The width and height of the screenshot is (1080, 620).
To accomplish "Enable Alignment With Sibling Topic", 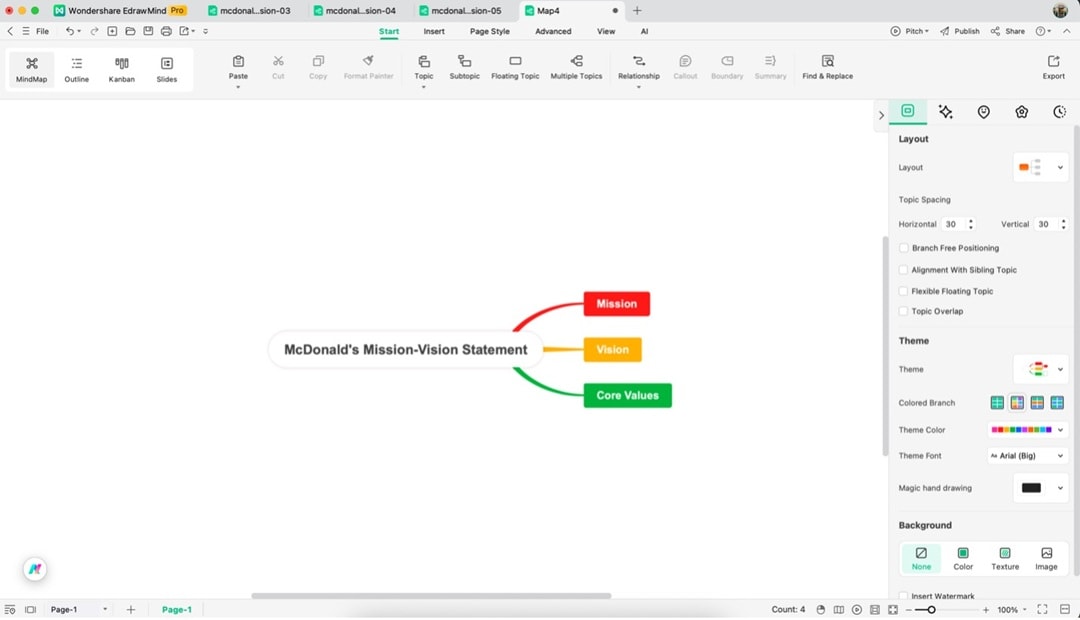I will tap(904, 270).
